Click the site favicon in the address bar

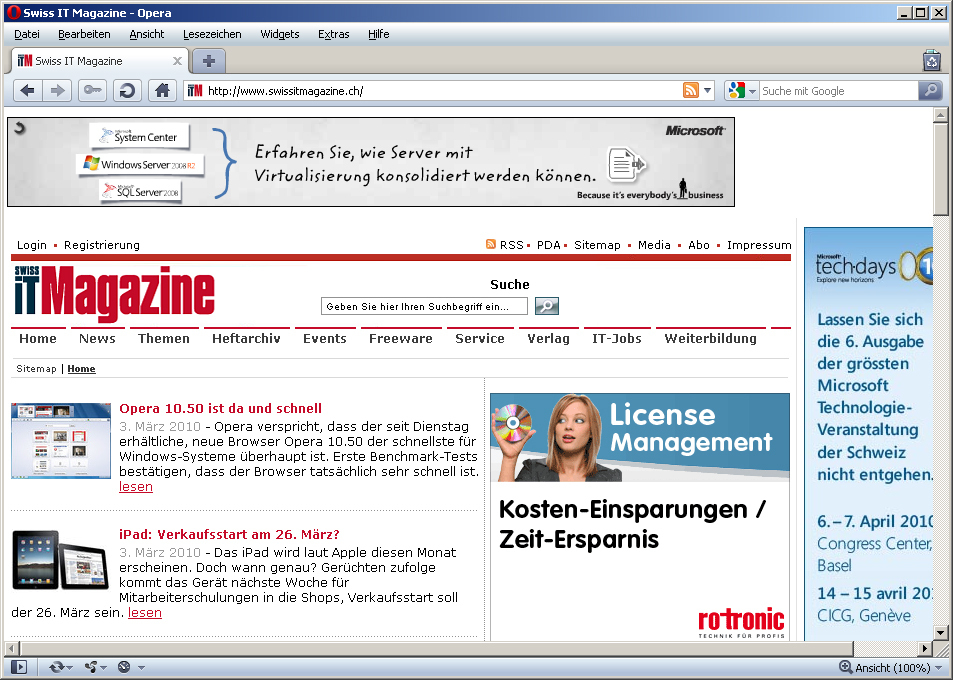(194, 91)
